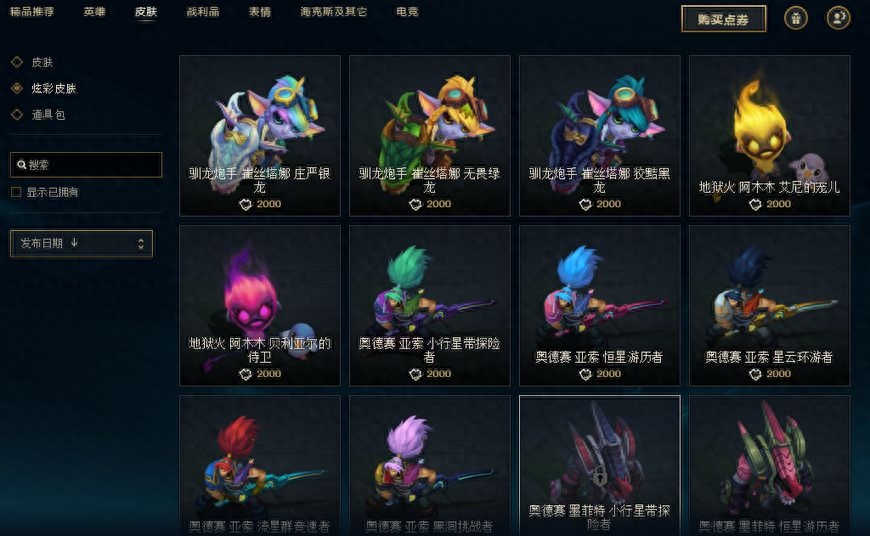Screen dimensions: 870x536
Task: Click into the 搜索 input field
Action: point(86,165)
